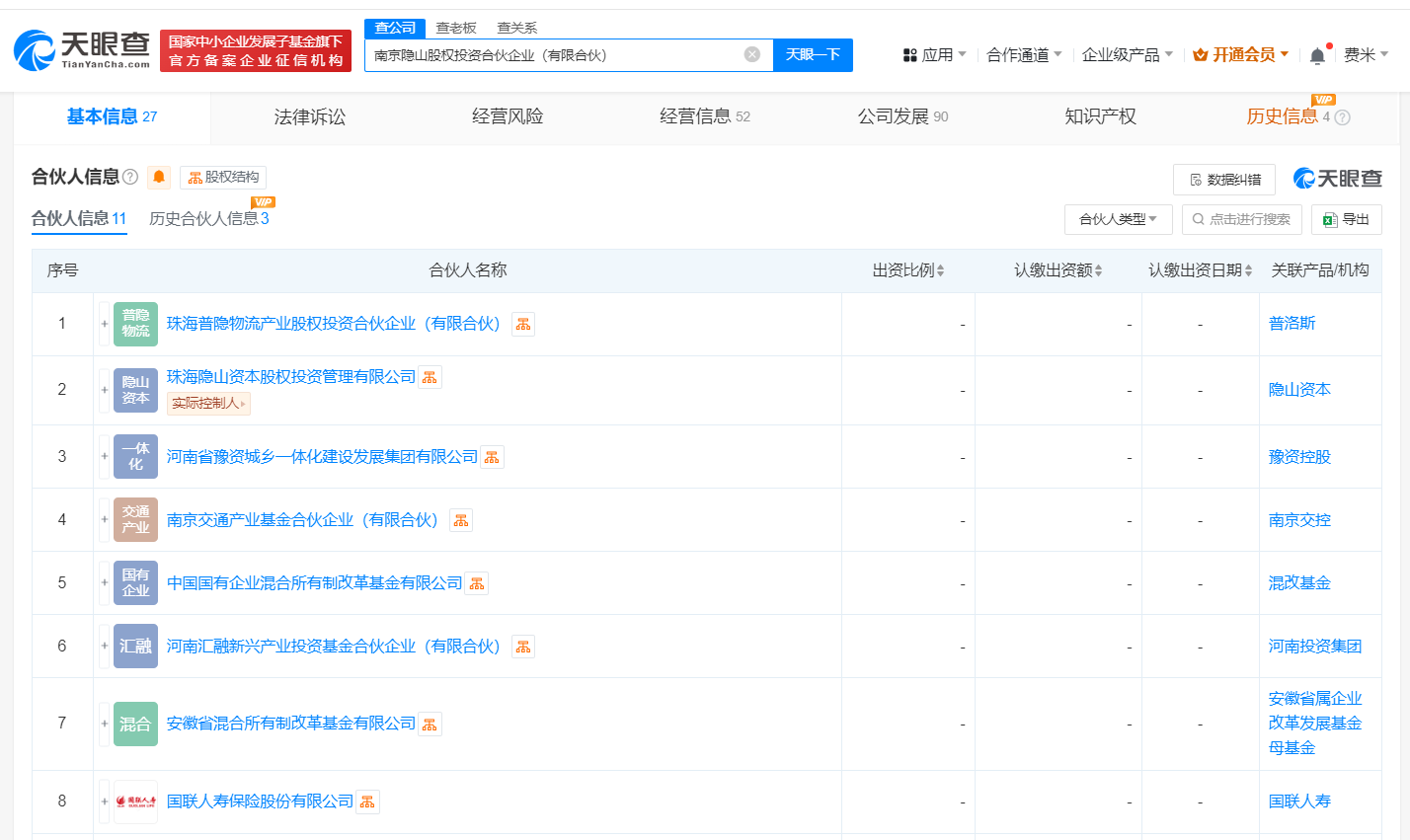This screenshot has width=1410, height=840.
Task: Click equity icon beside 中国国有企业混合所有制改革基金有限公司
Action: 476,582
